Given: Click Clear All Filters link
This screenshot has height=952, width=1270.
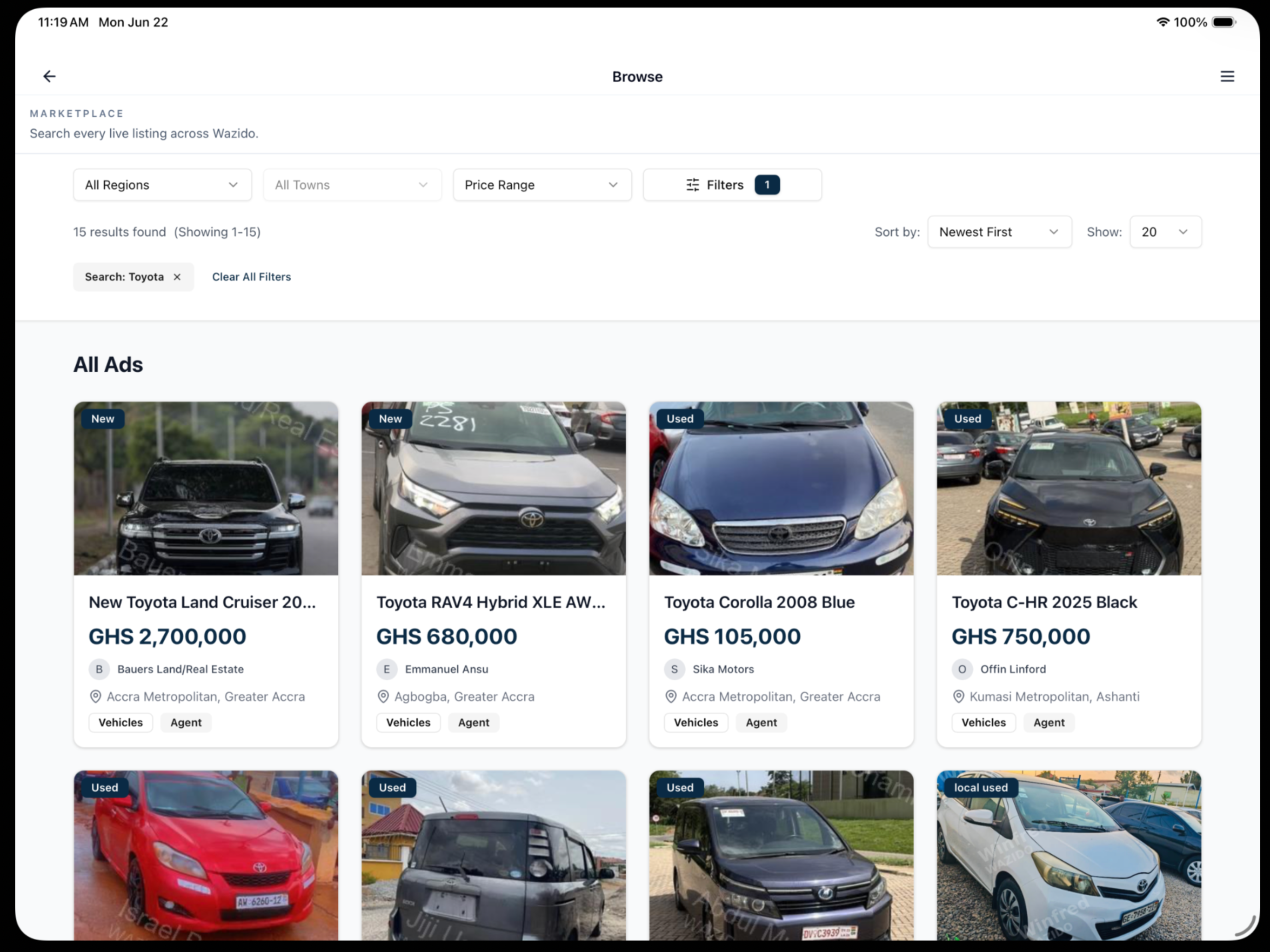Looking at the screenshot, I should [252, 277].
